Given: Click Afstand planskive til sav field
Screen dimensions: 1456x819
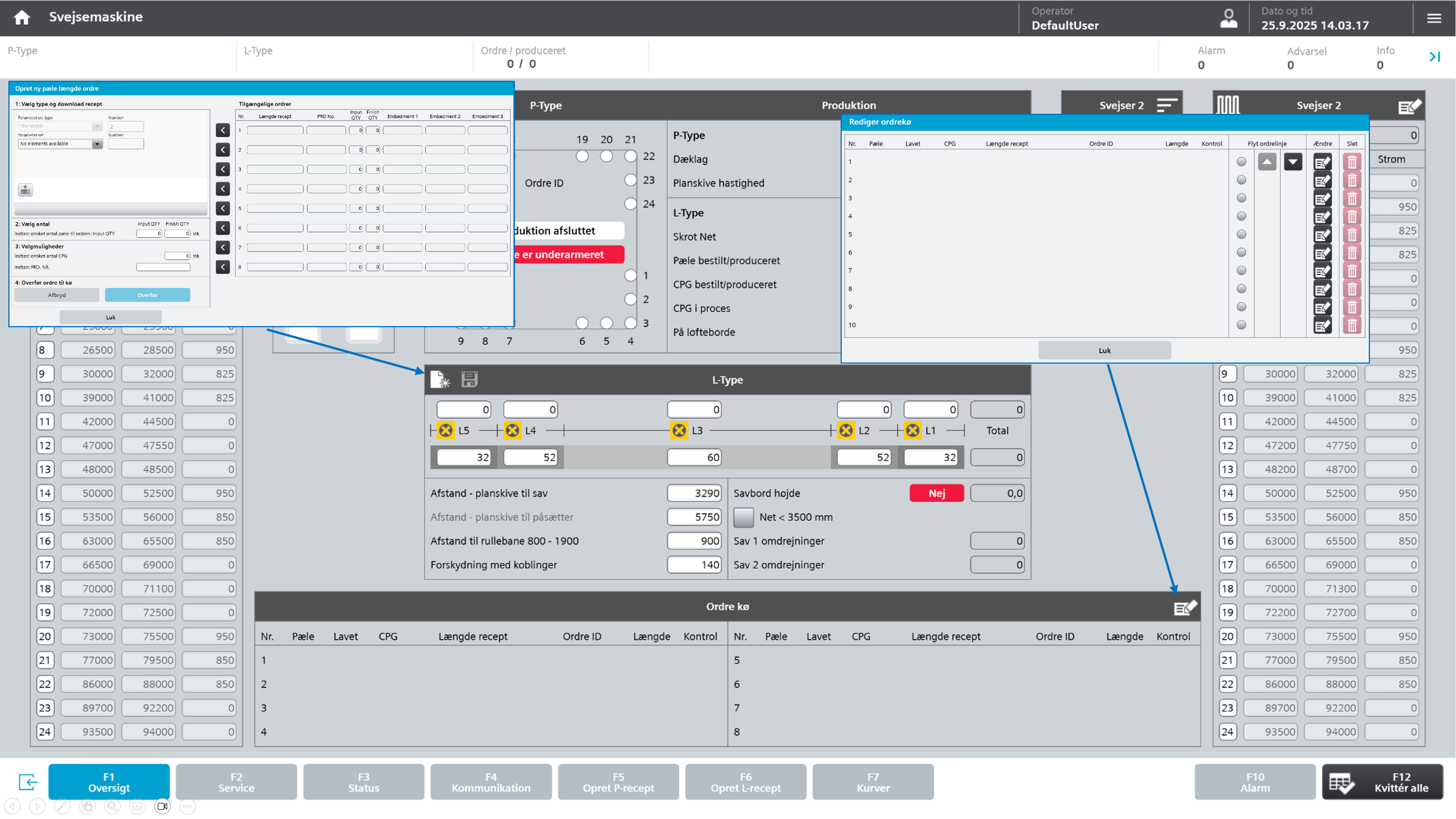Looking at the screenshot, I should point(694,493).
